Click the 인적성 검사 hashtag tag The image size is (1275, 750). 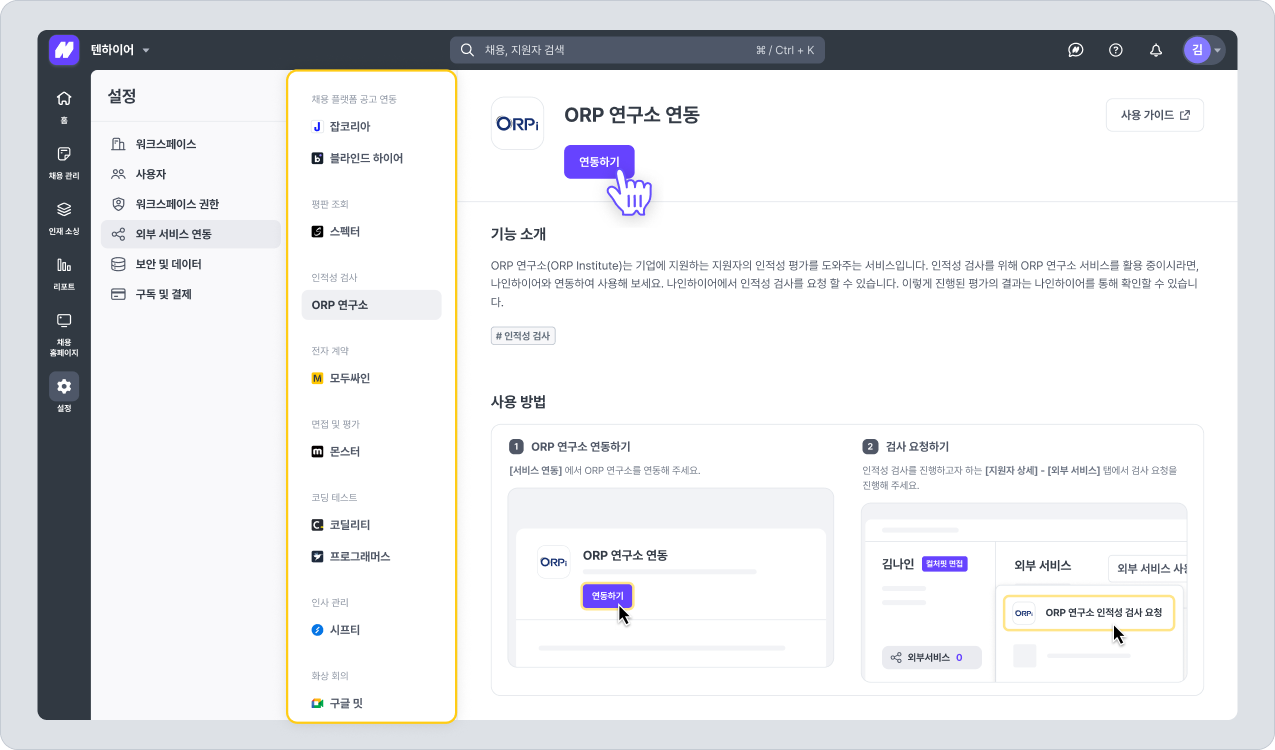coord(523,336)
